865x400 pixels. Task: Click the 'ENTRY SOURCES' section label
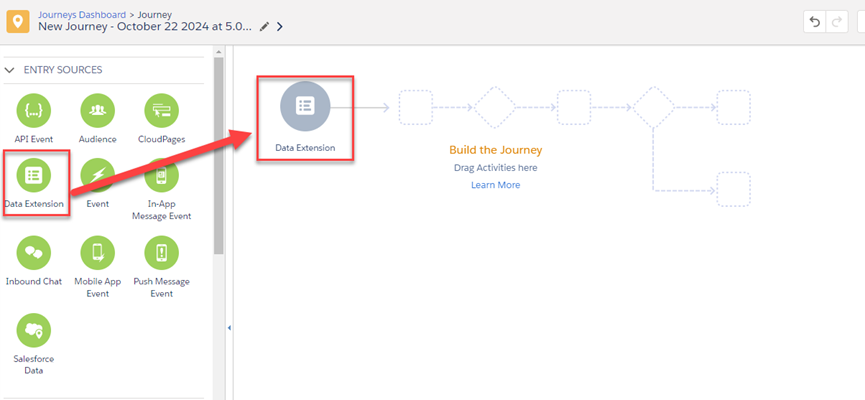tap(63, 70)
